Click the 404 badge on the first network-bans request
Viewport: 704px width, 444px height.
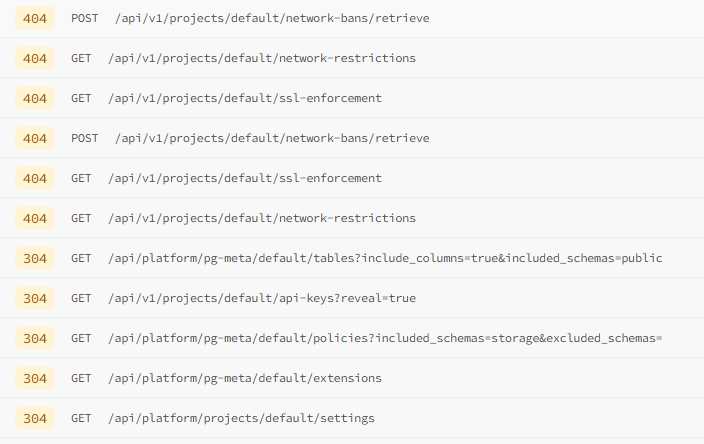(x=35, y=19)
